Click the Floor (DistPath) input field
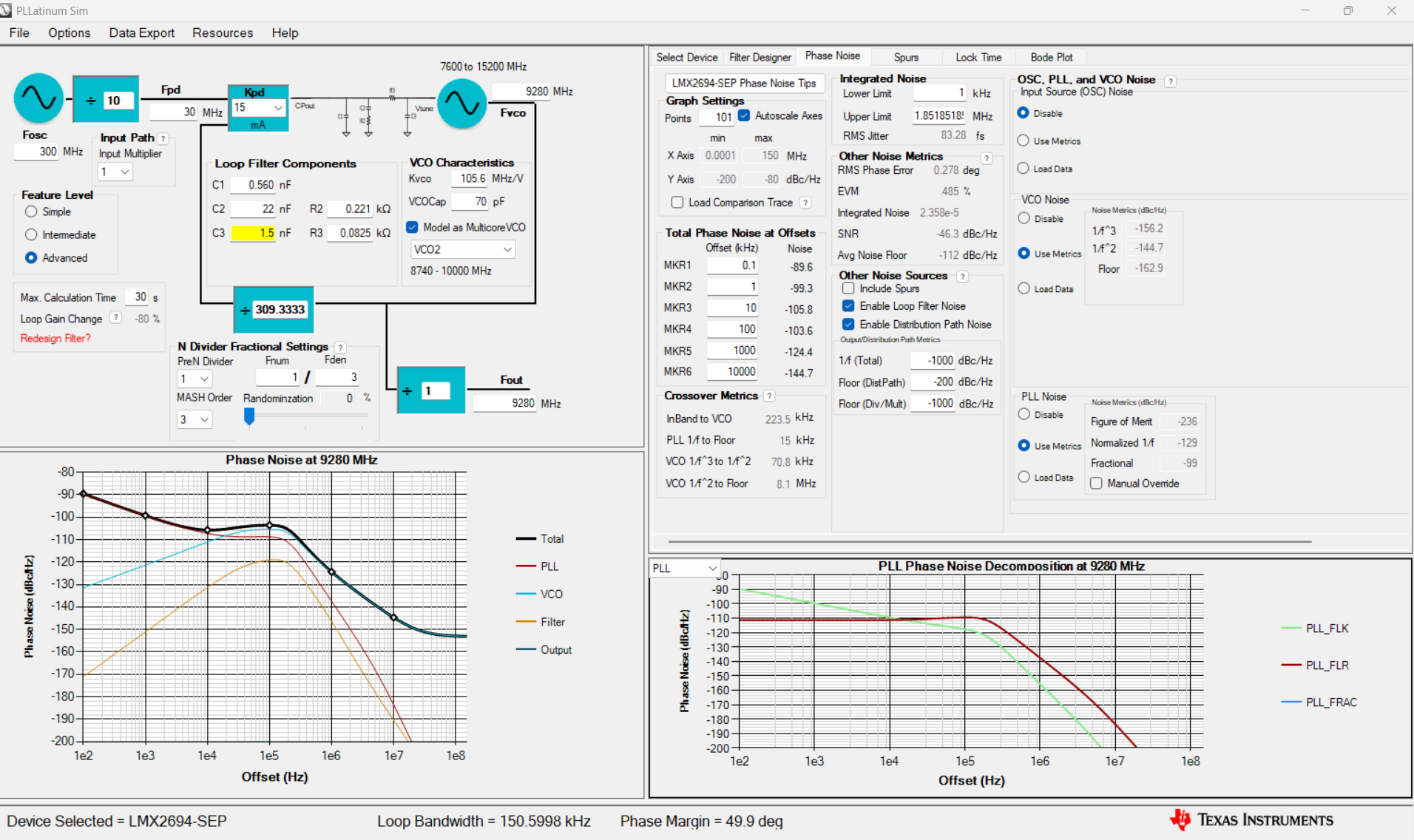 (933, 382)
